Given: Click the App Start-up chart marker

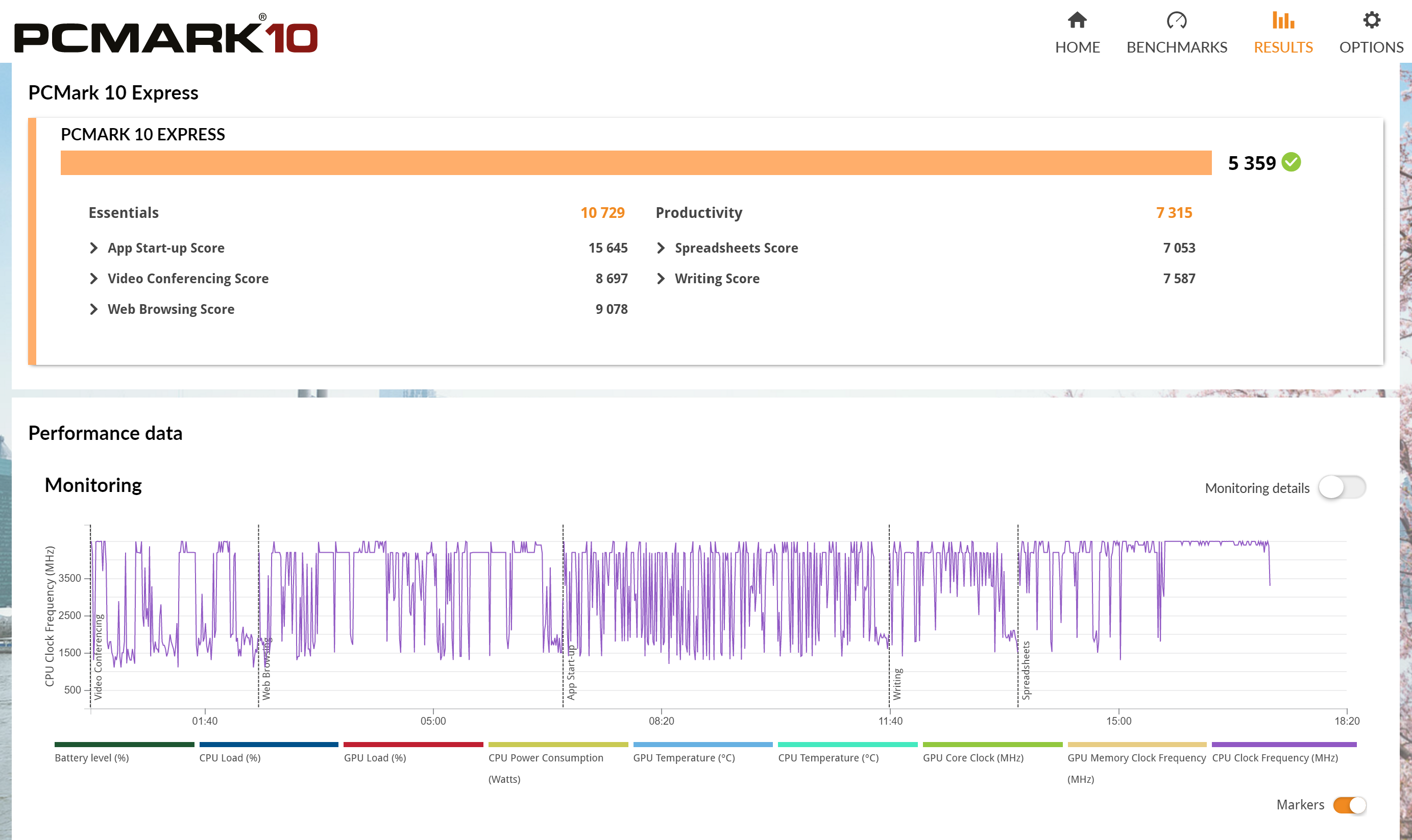Looking at the screenshot, I should click(571, 672).
